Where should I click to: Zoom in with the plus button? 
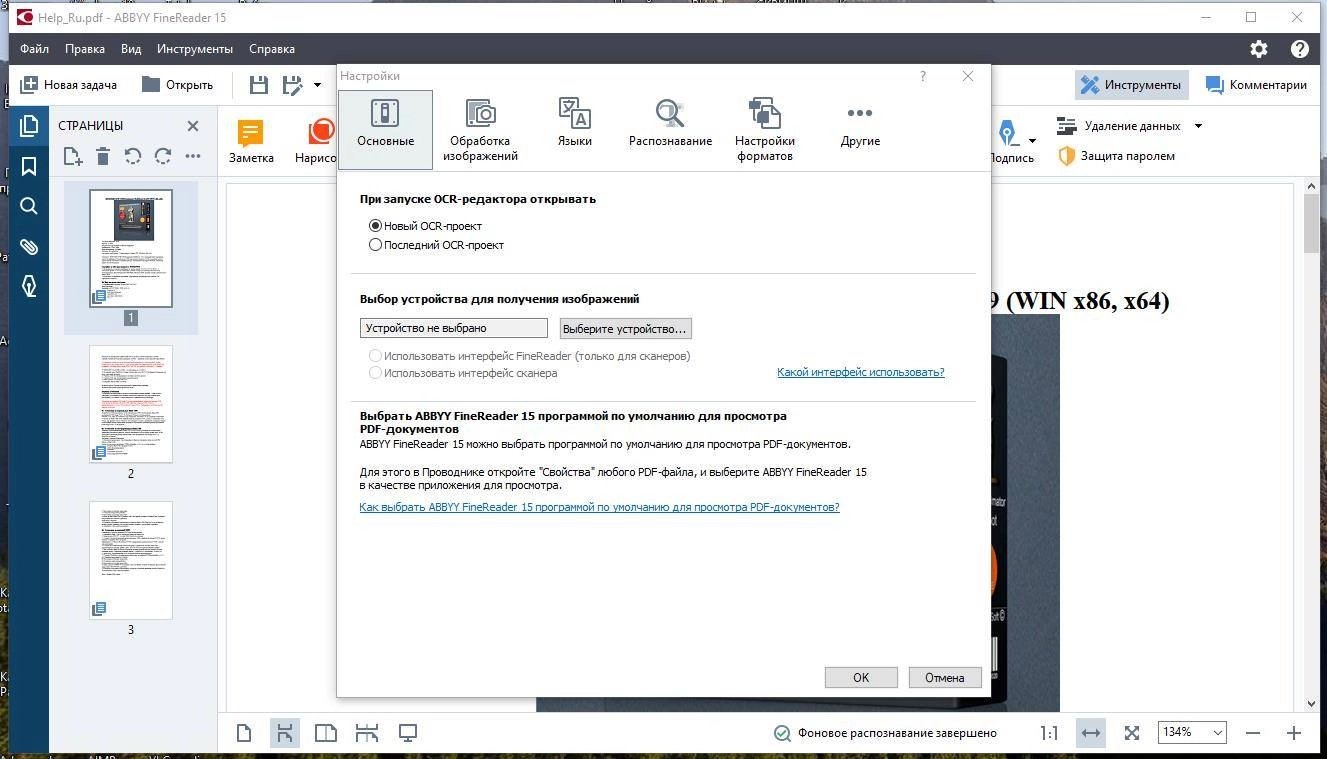point(1294,733)
